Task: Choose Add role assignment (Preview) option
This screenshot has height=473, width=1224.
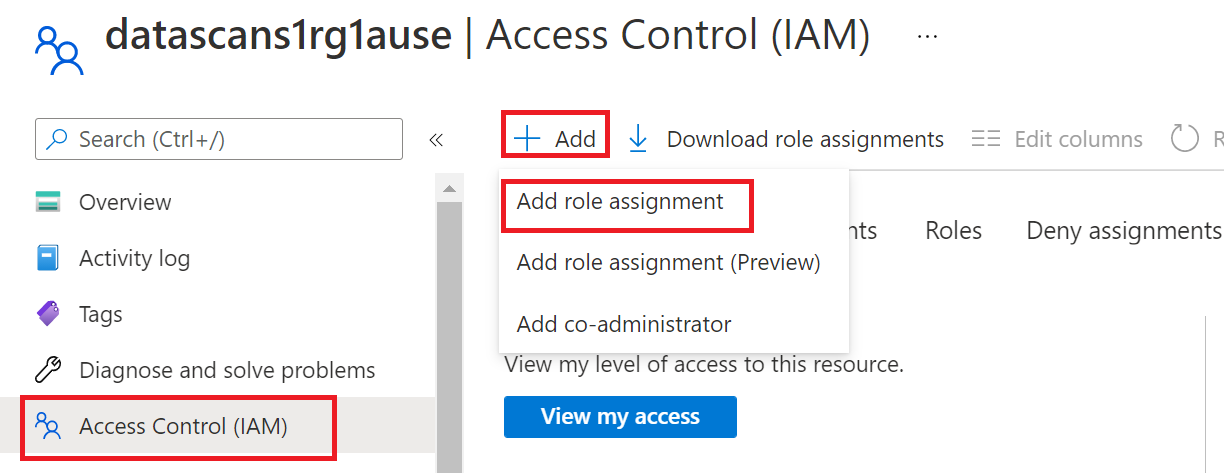Action: [668, 263]
